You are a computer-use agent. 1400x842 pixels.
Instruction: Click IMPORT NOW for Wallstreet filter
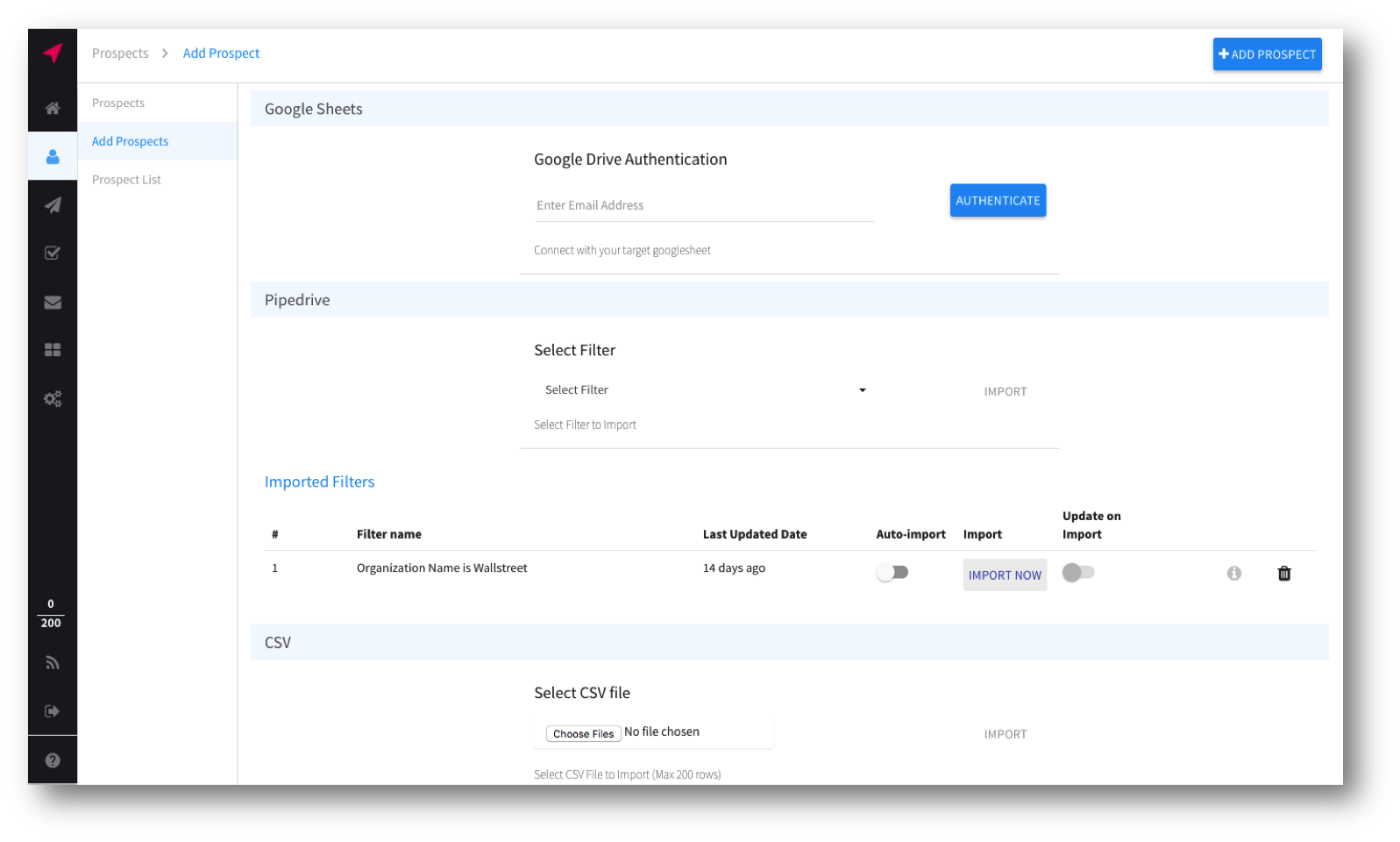point(1005,575)
